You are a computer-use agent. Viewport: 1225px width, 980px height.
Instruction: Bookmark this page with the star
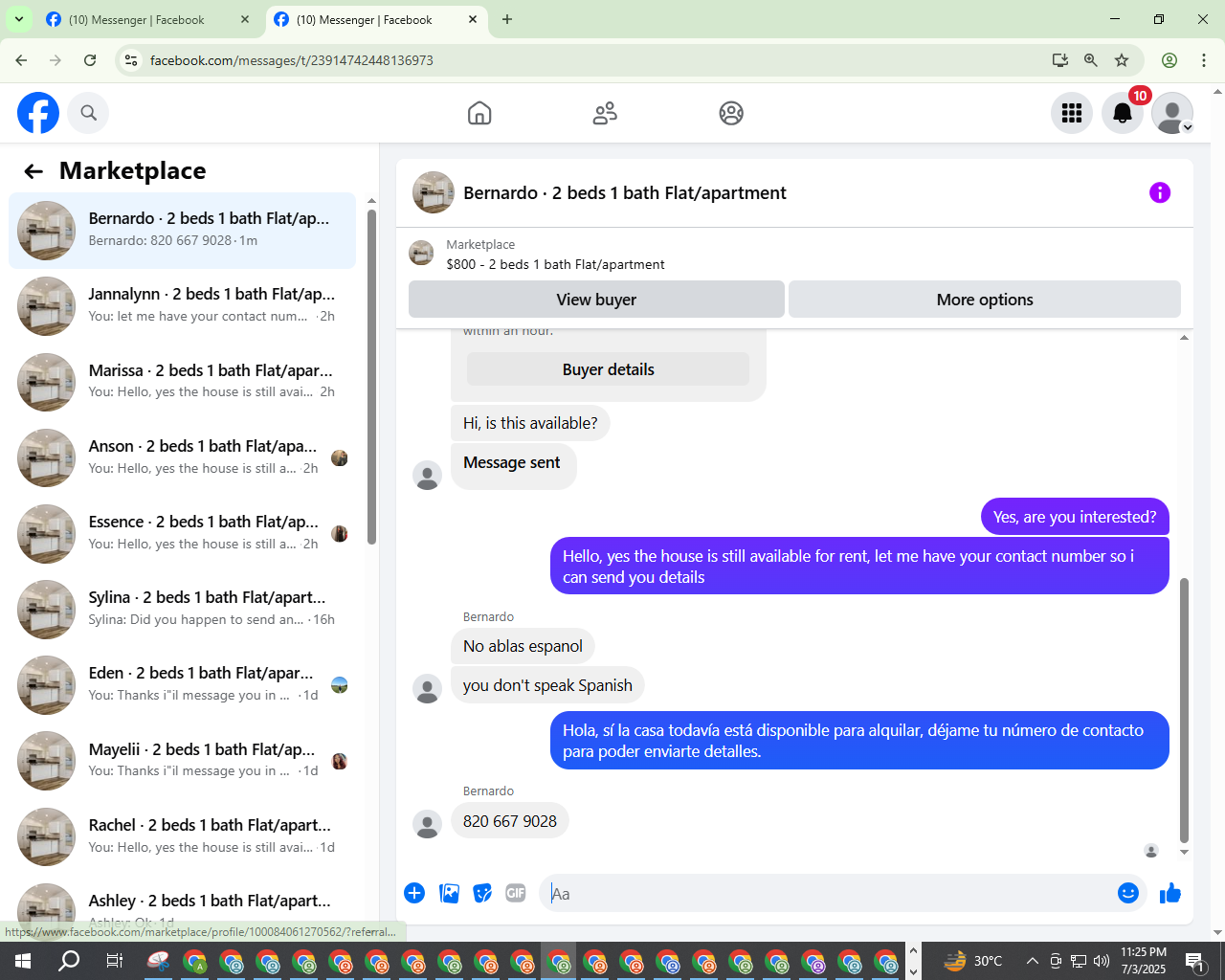click(x=1122, y=60)
